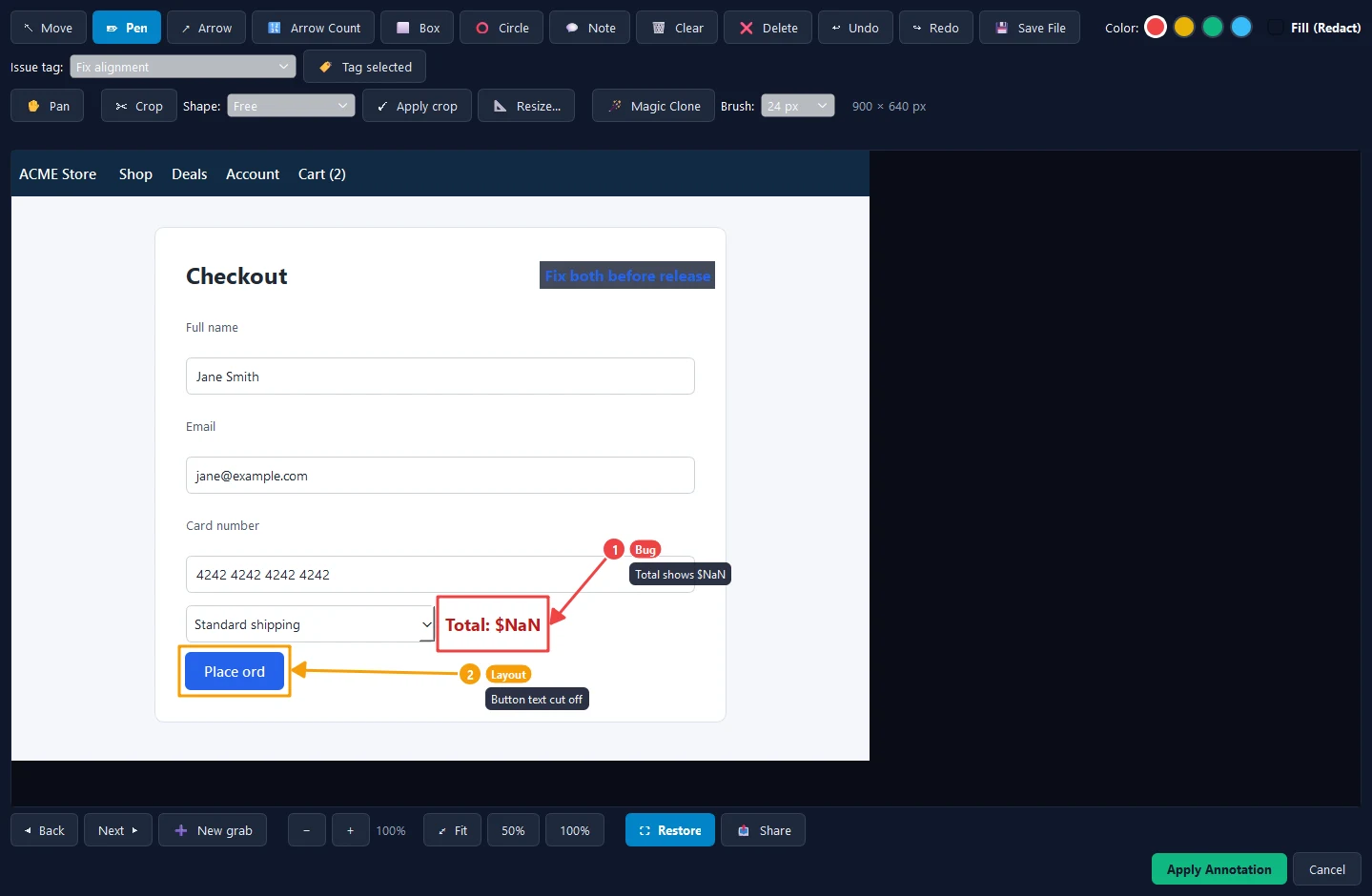Choose the blue color swatch
Screen dimensions: 1372x896
pyautogui.click(x=1241, y=27)
